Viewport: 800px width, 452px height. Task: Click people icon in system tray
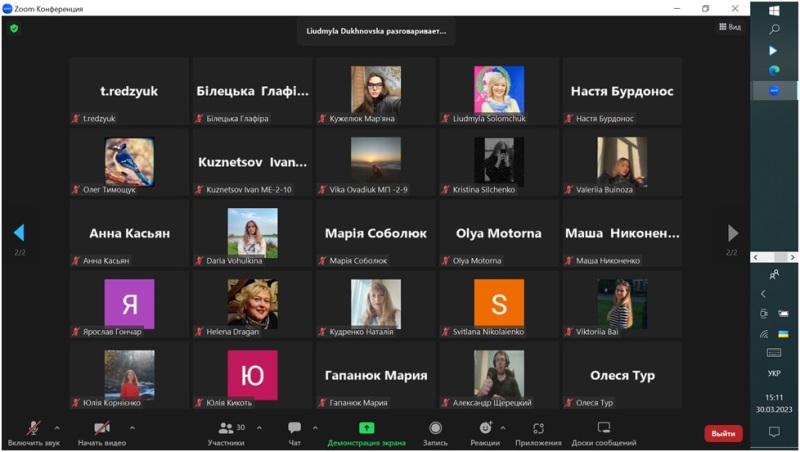click(774, 274)
